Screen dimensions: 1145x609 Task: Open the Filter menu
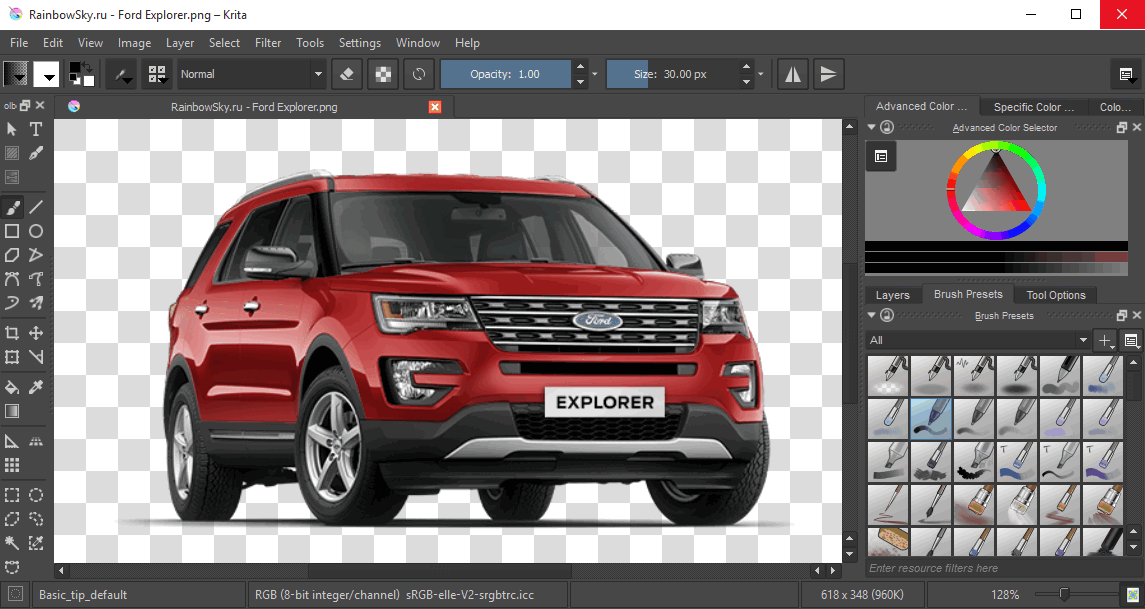click(268, 42)
